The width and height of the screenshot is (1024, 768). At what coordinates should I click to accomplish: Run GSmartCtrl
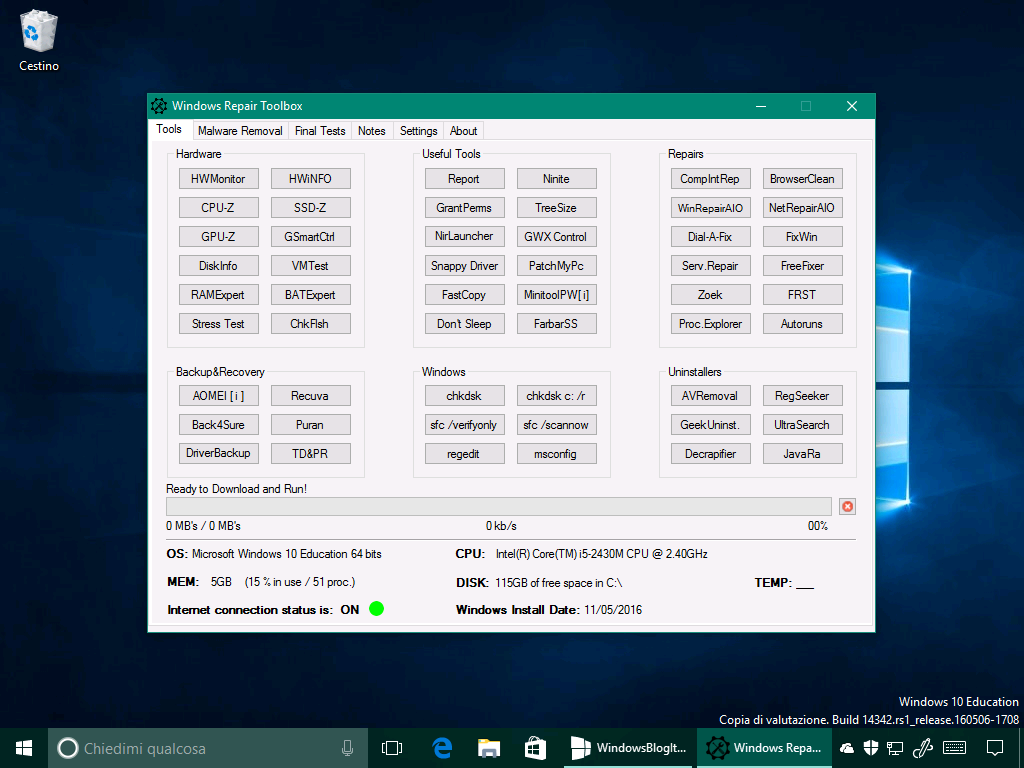(310, 237)
